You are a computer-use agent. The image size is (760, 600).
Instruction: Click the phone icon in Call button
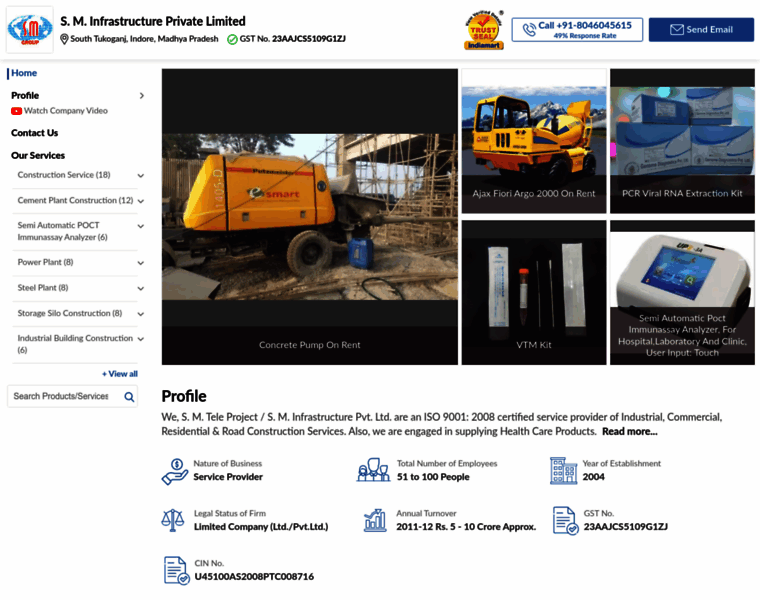(x=529, y=30)
